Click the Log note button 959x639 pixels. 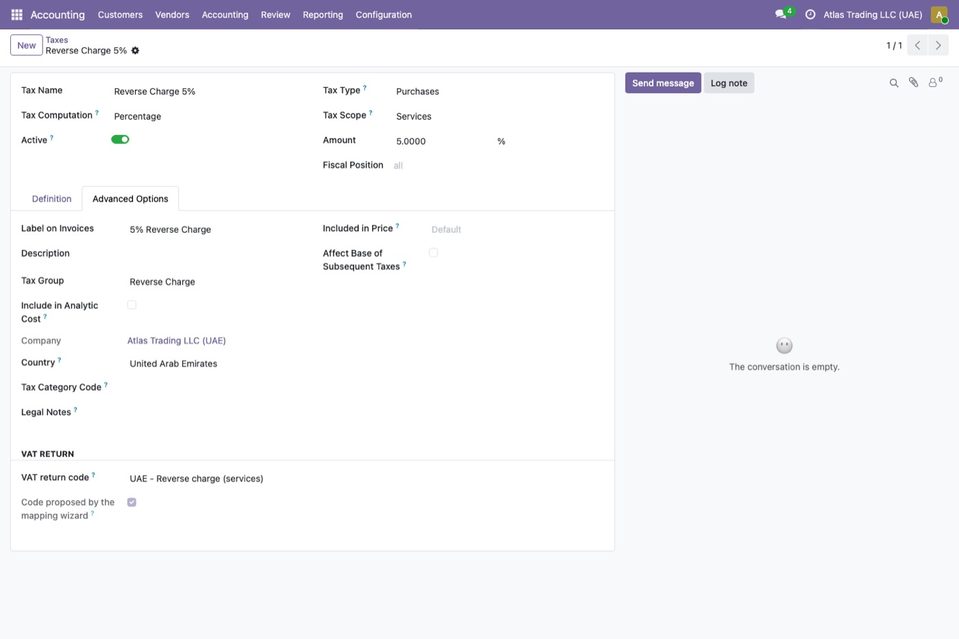(x=728, y=83)
